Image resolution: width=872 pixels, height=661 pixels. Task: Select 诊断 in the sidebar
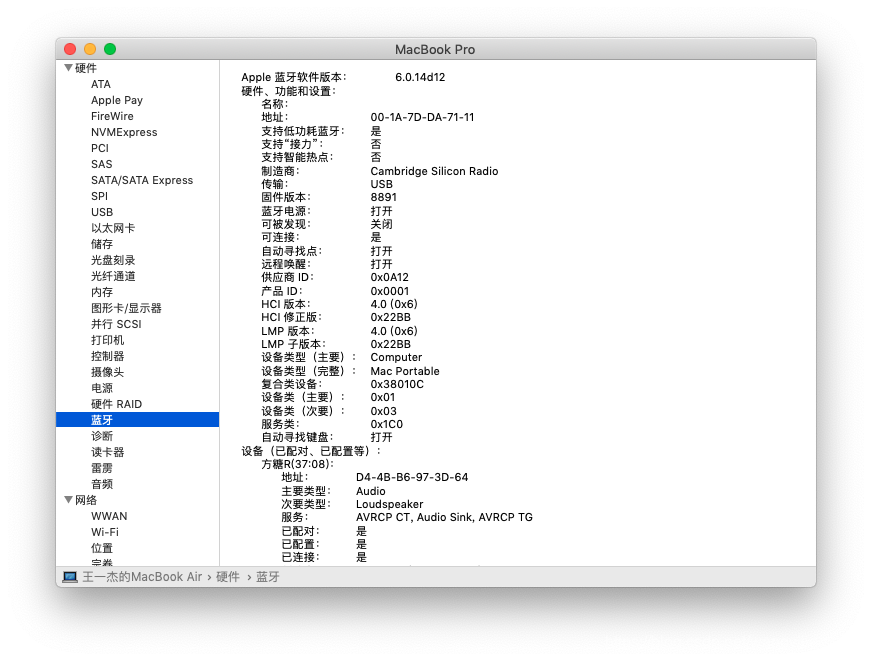[102, 436]
